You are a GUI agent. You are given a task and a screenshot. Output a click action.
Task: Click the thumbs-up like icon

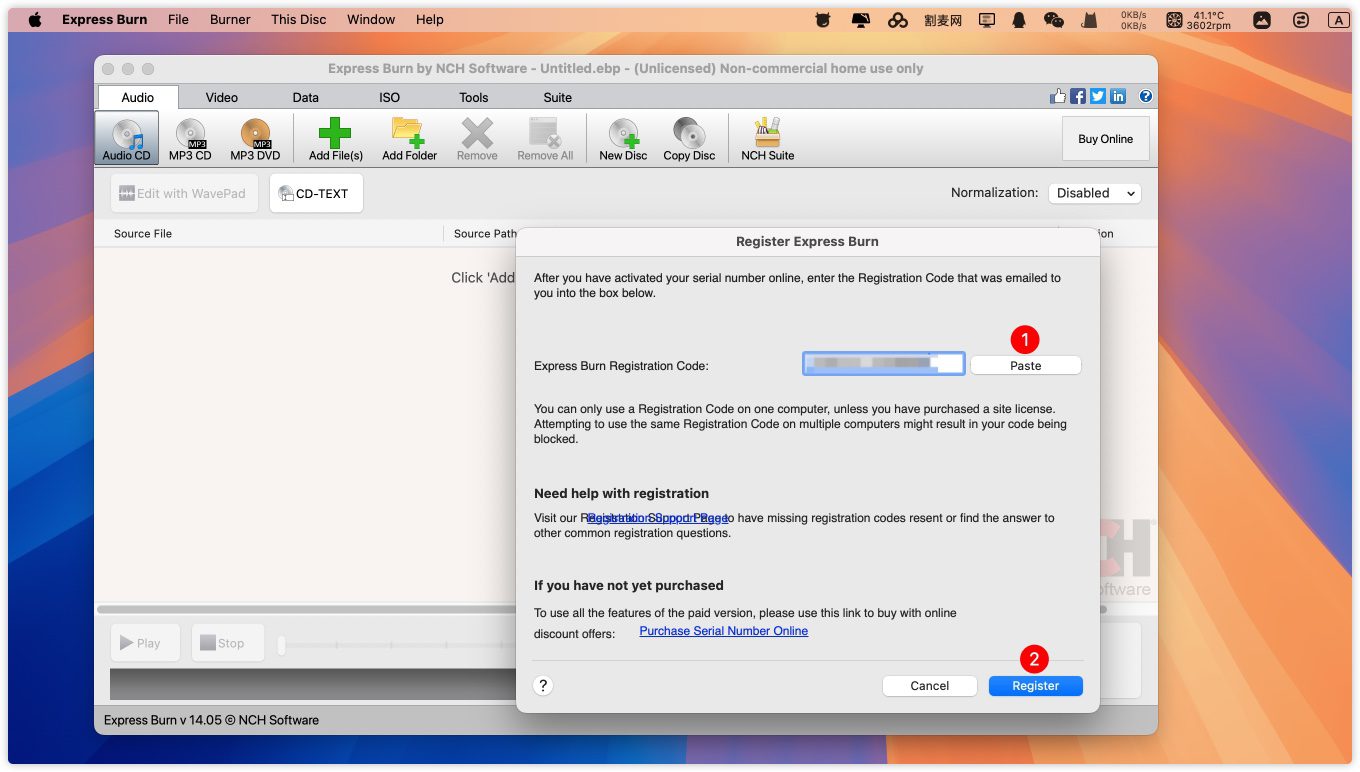coord(1058,96)
